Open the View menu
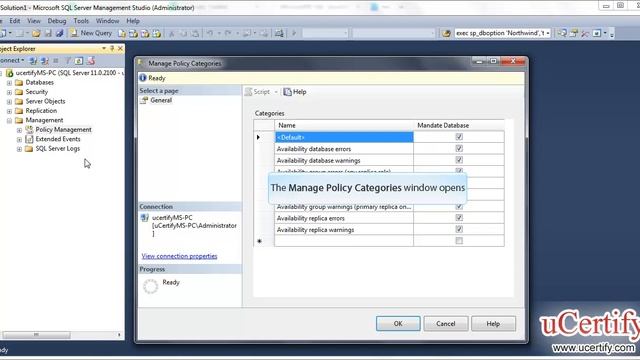Image resolution: width=640 pixels, height=360 pixels. point(34,21)
